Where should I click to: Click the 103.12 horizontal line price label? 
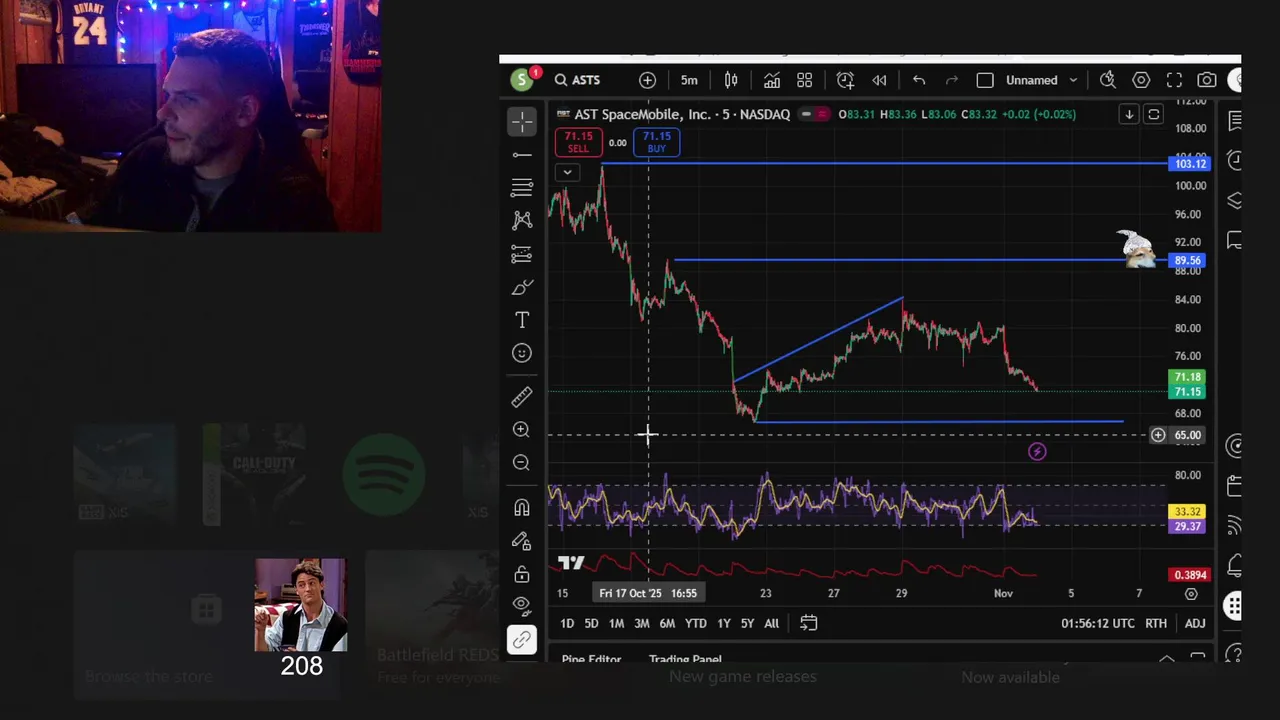[1190, 163]
